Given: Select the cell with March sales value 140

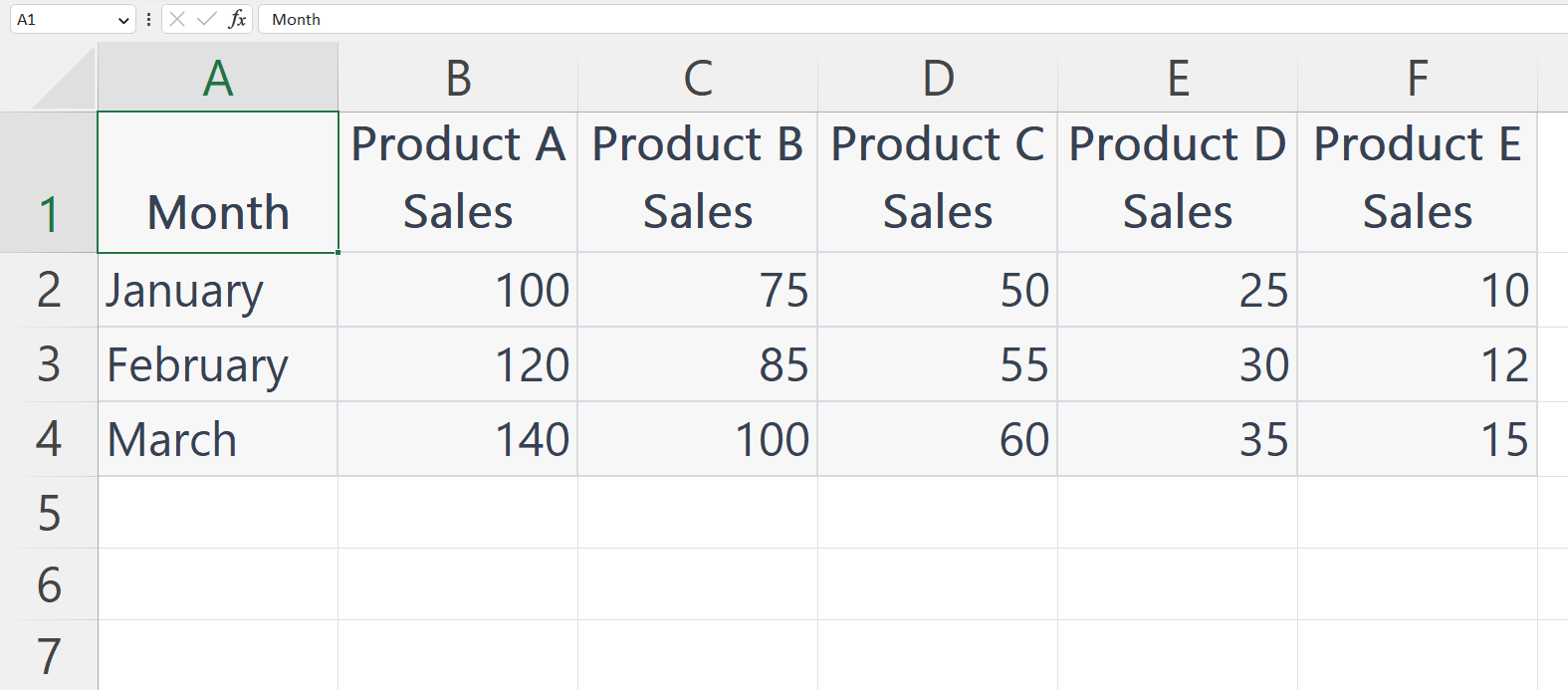Looking at the screenshot, I should click(458, 439).
